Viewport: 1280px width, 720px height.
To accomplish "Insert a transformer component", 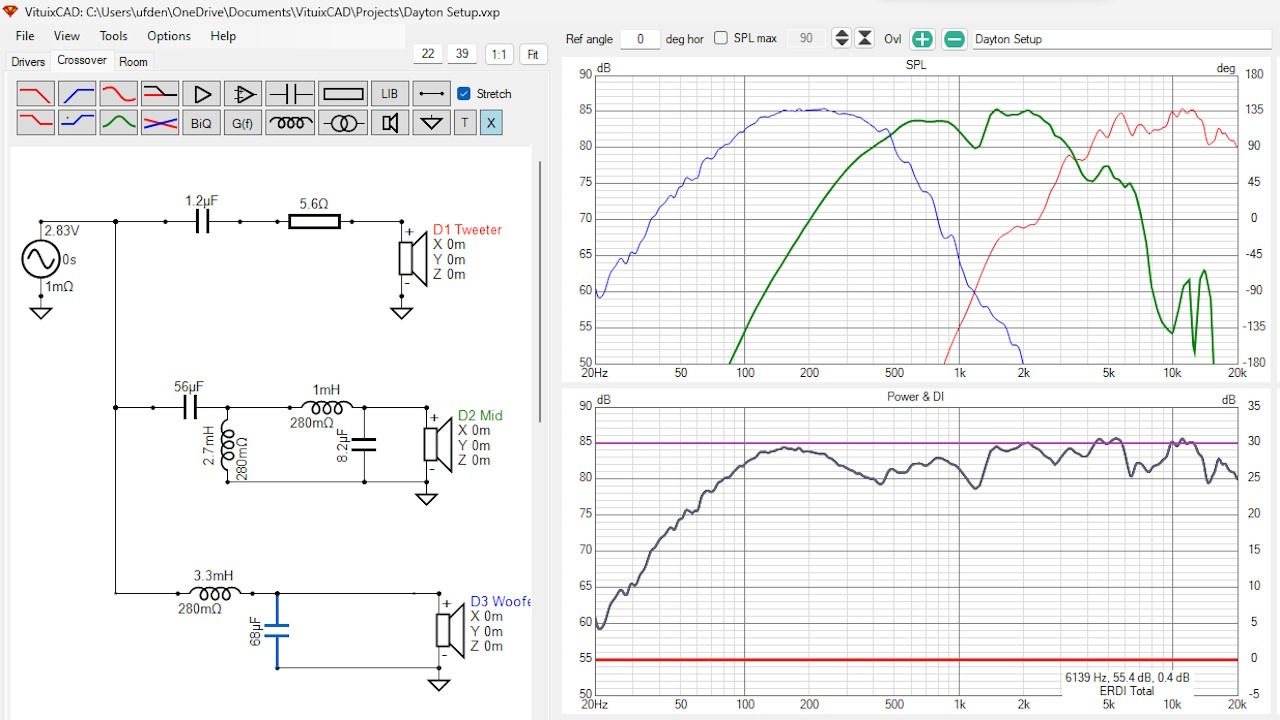I will (343, 123).
